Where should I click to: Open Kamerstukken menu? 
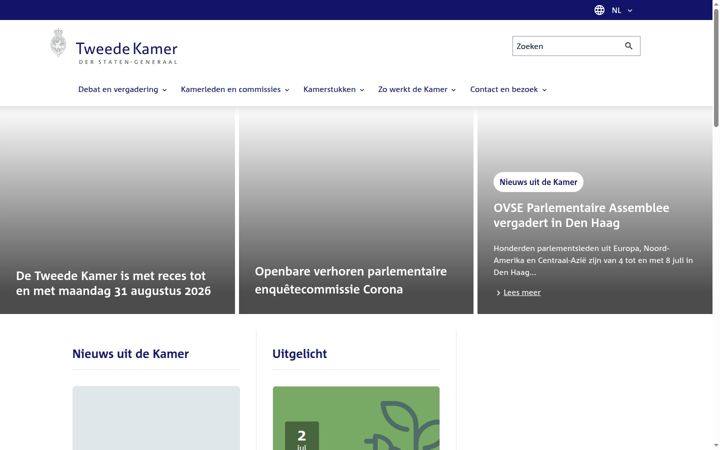coord(334,90)
